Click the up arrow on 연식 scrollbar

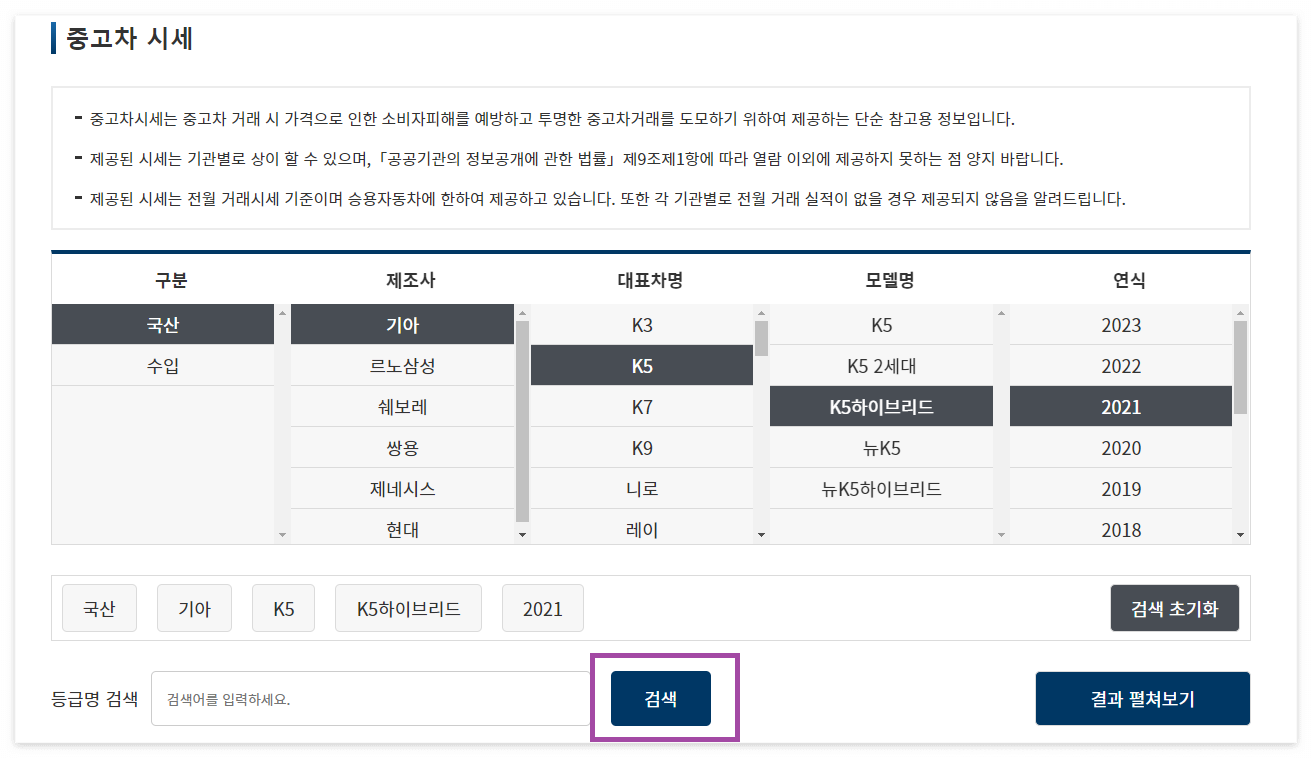coord(1241,312)
